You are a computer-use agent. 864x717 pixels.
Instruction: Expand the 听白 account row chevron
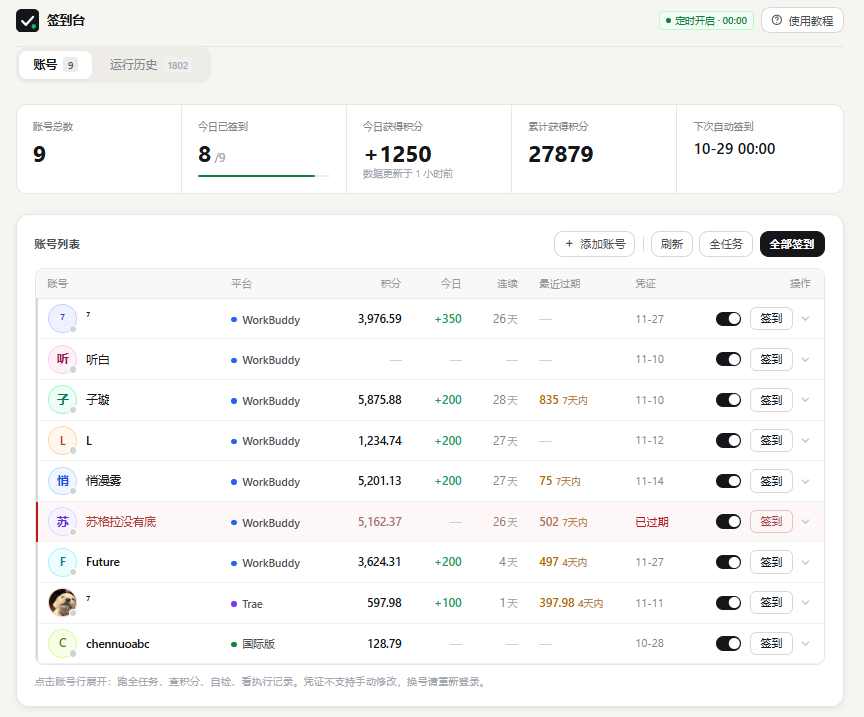[x=805, y=359]
